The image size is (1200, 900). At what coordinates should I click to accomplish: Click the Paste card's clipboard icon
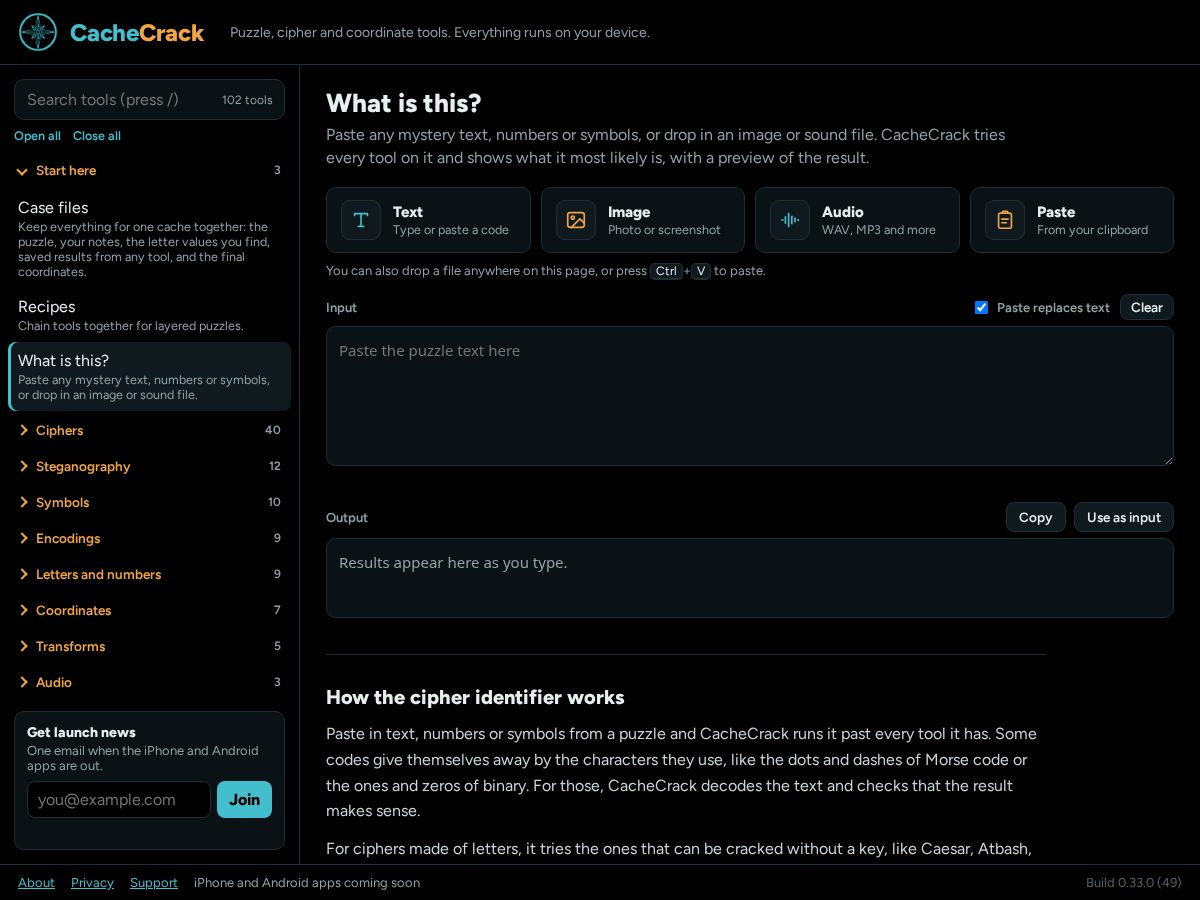[1005, 220]
